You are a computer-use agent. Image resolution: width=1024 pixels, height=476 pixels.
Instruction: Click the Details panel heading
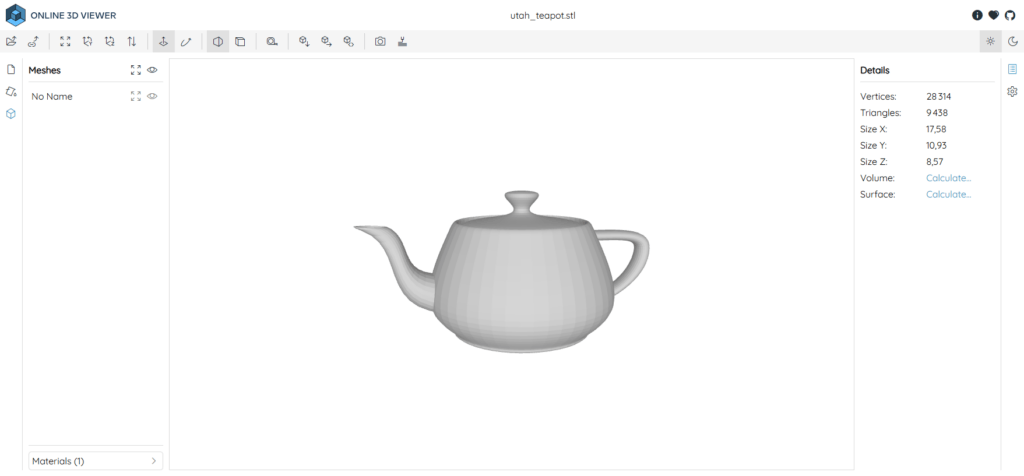(x=874, y=70)
